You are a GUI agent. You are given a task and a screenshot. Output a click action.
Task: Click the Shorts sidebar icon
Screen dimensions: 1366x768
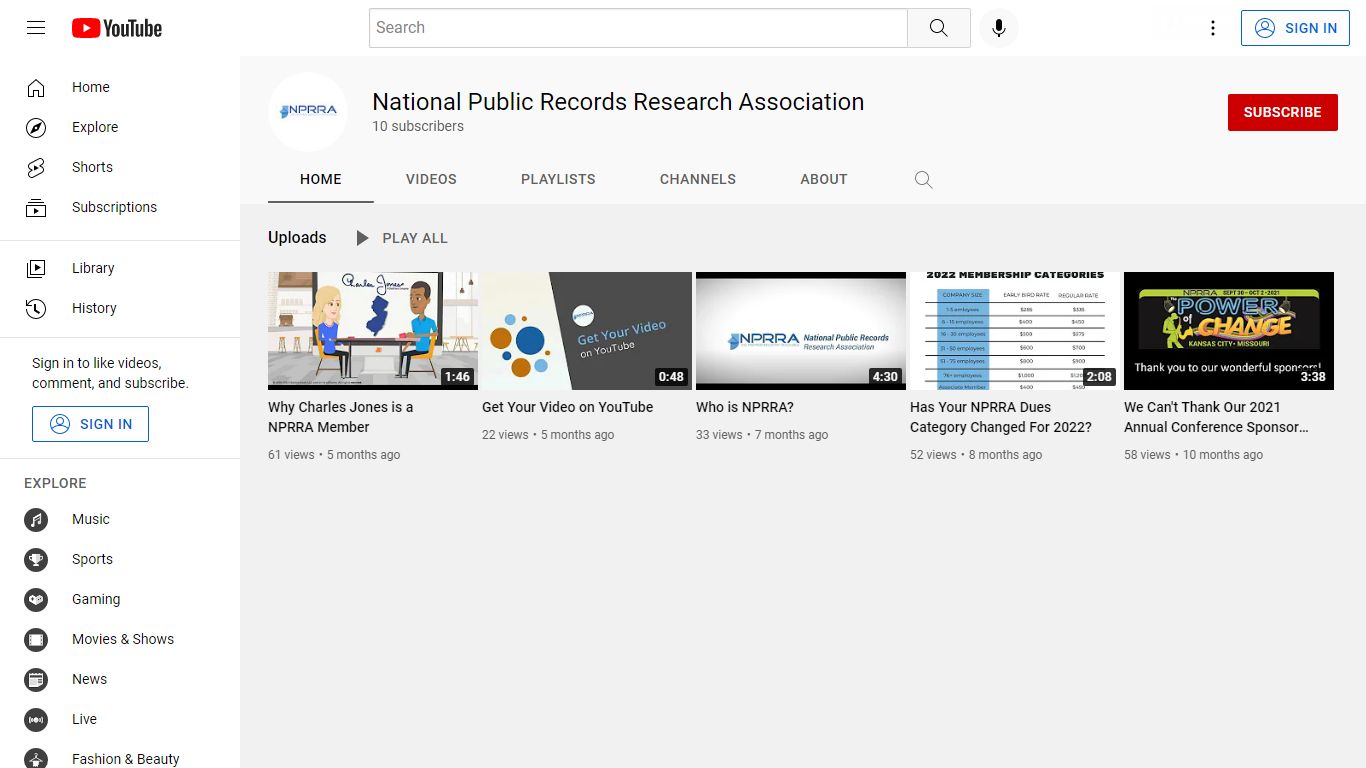36,167
